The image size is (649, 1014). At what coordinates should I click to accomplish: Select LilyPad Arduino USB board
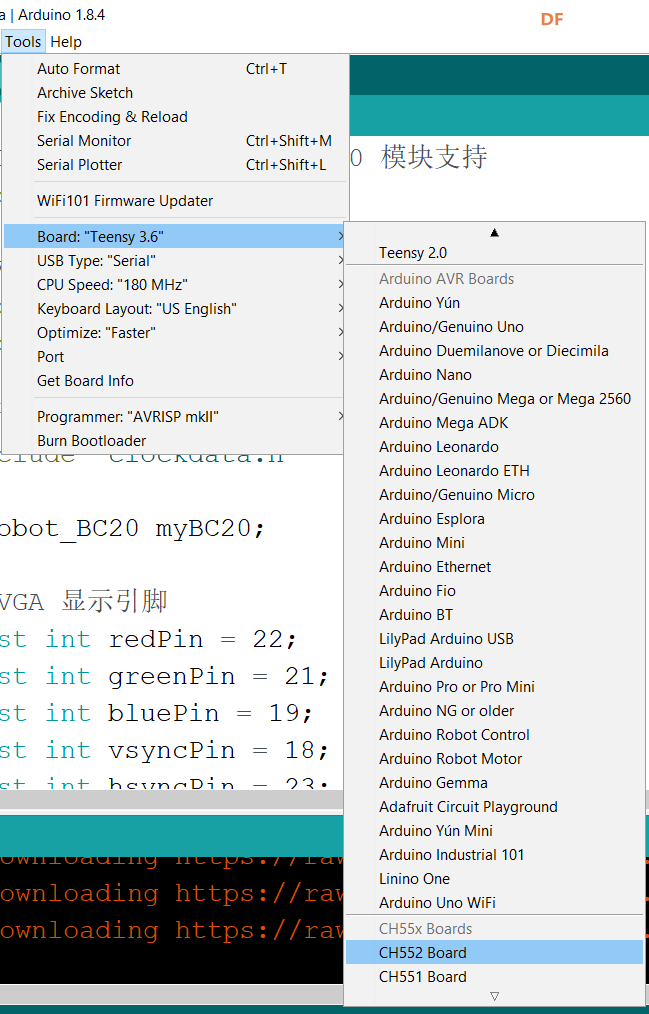495,638
